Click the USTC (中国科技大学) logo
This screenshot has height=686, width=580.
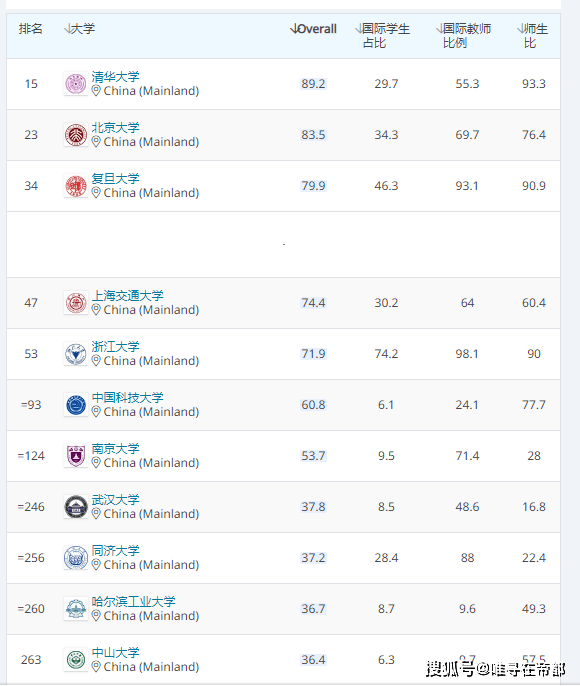click(76, 405)
